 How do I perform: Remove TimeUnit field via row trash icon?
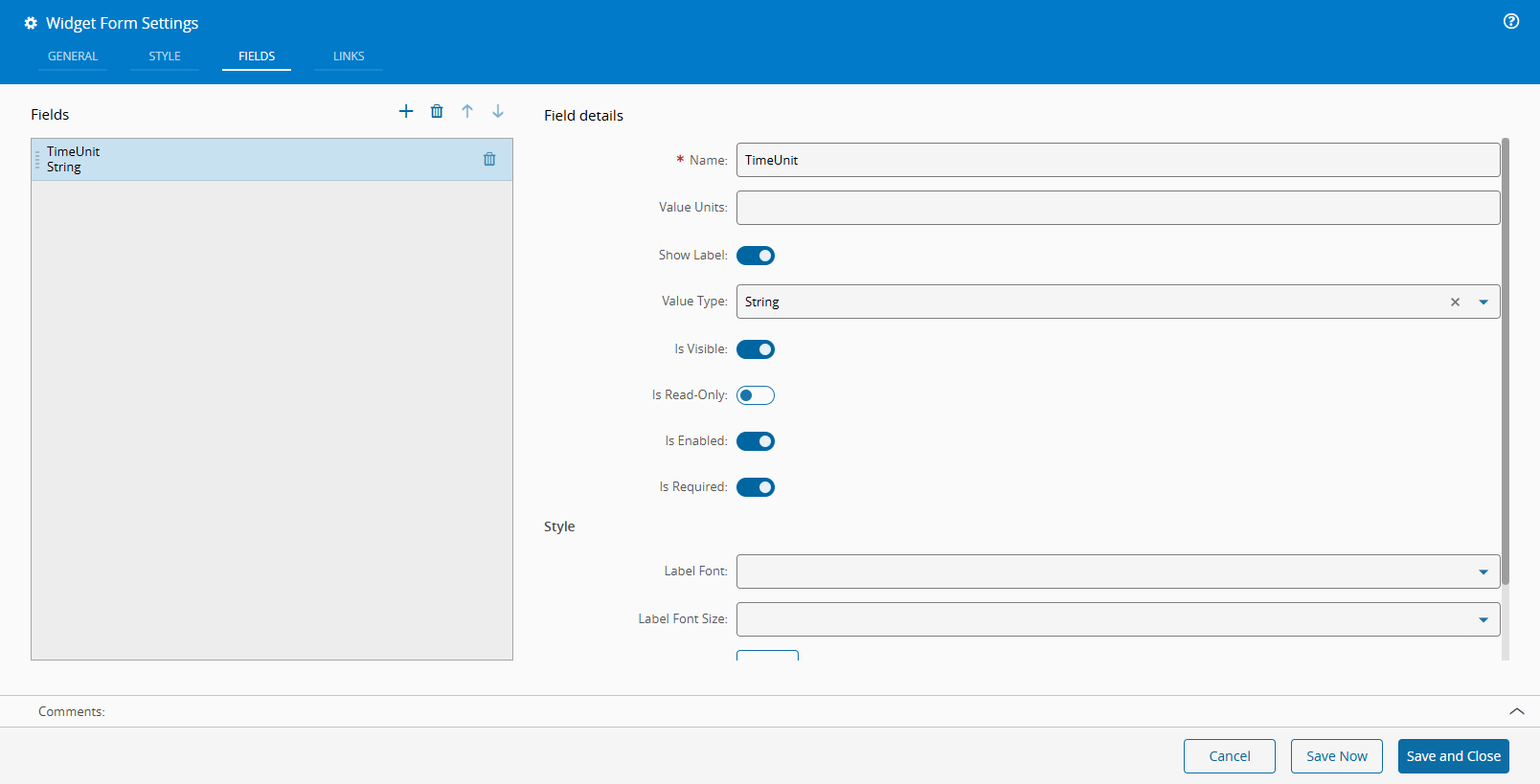[489, 160]
